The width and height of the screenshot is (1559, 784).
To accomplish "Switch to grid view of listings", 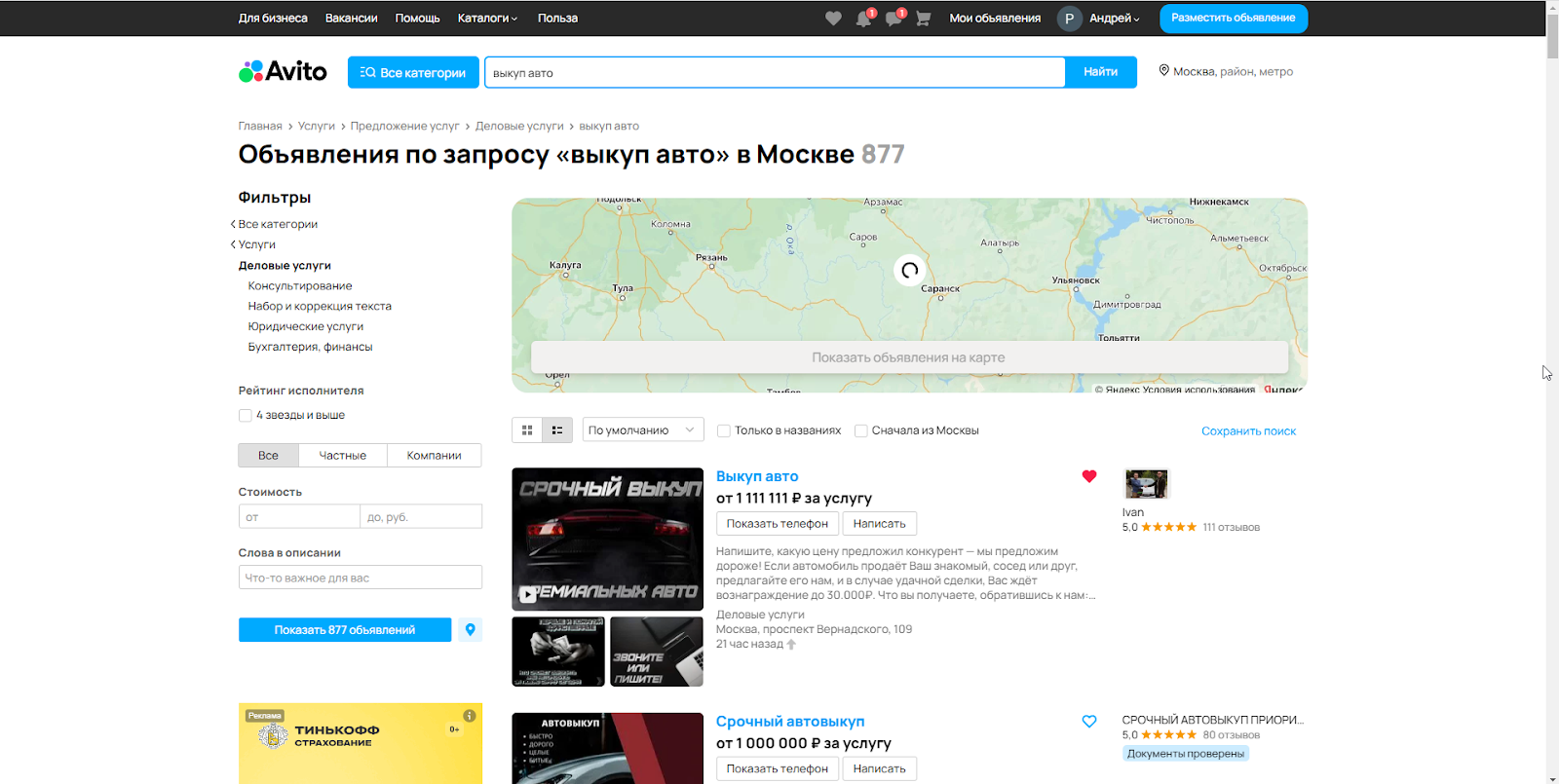I will [x=527, y=430].
